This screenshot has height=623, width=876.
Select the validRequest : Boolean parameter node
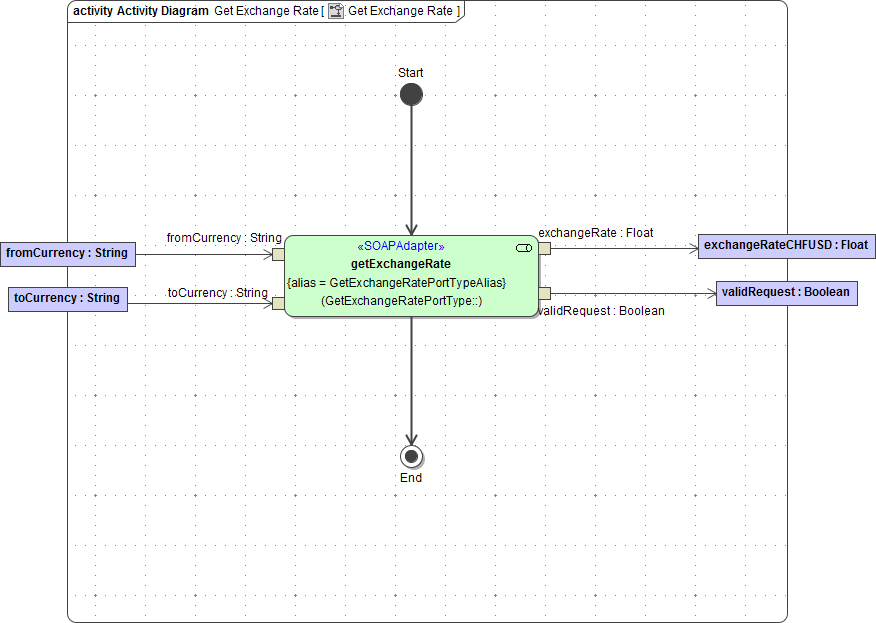click(x=788, y=292)
